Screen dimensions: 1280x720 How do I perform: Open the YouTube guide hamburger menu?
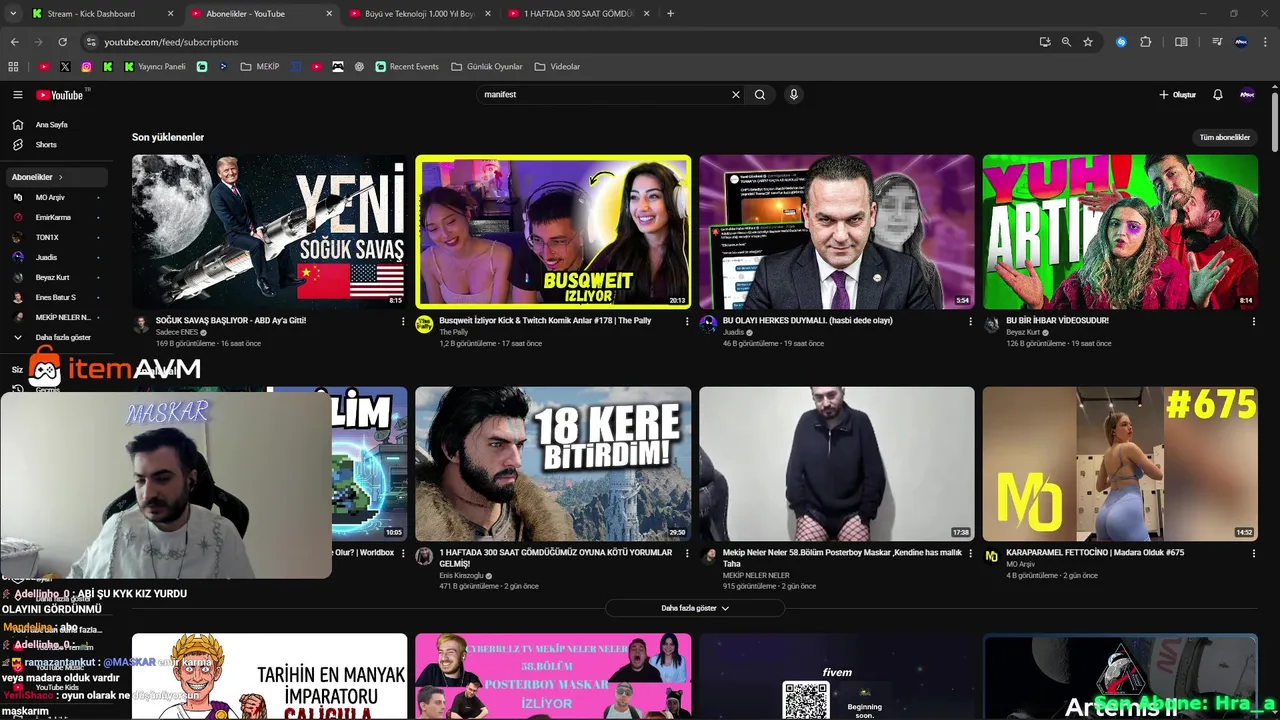18,95
